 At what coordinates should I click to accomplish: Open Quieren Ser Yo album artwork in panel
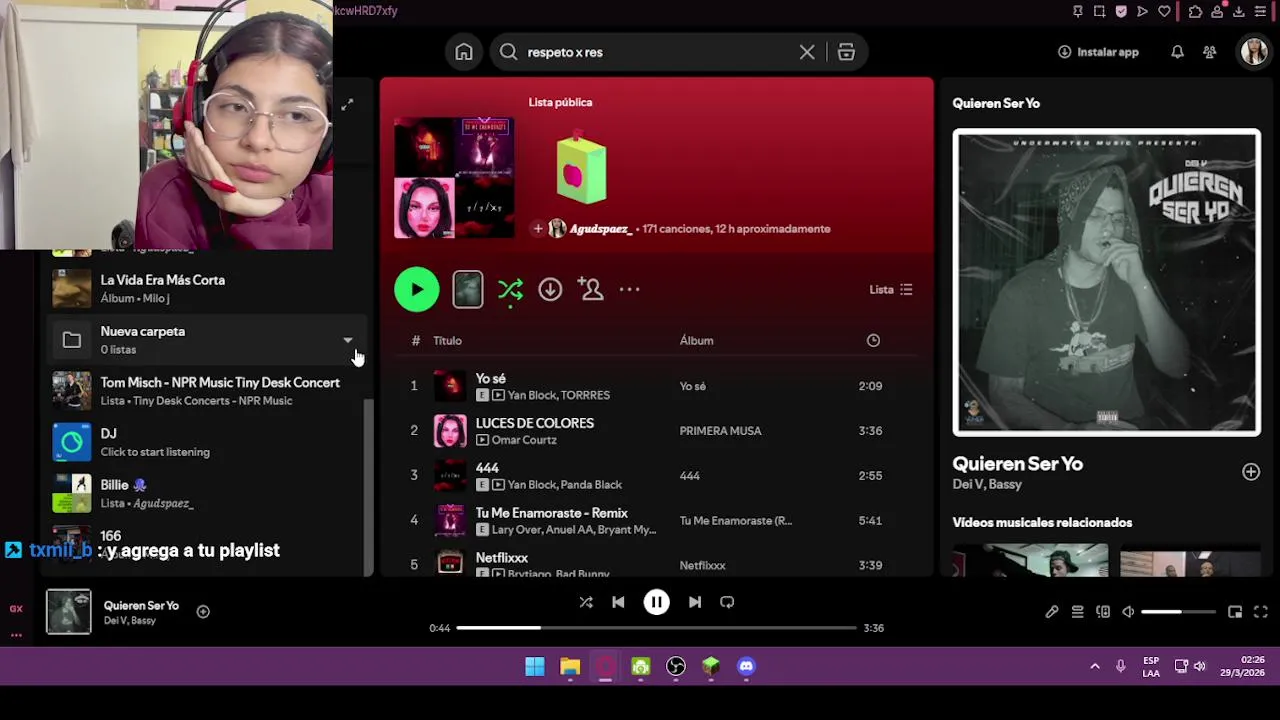point(1106,283)
